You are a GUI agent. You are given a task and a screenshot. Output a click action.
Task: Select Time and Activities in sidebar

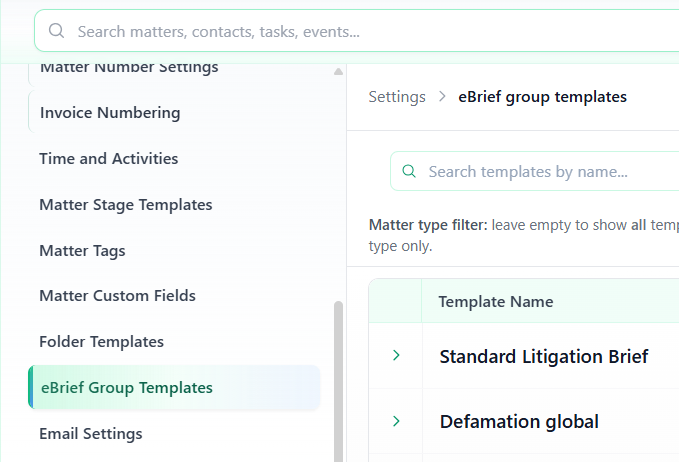[108, 159]
